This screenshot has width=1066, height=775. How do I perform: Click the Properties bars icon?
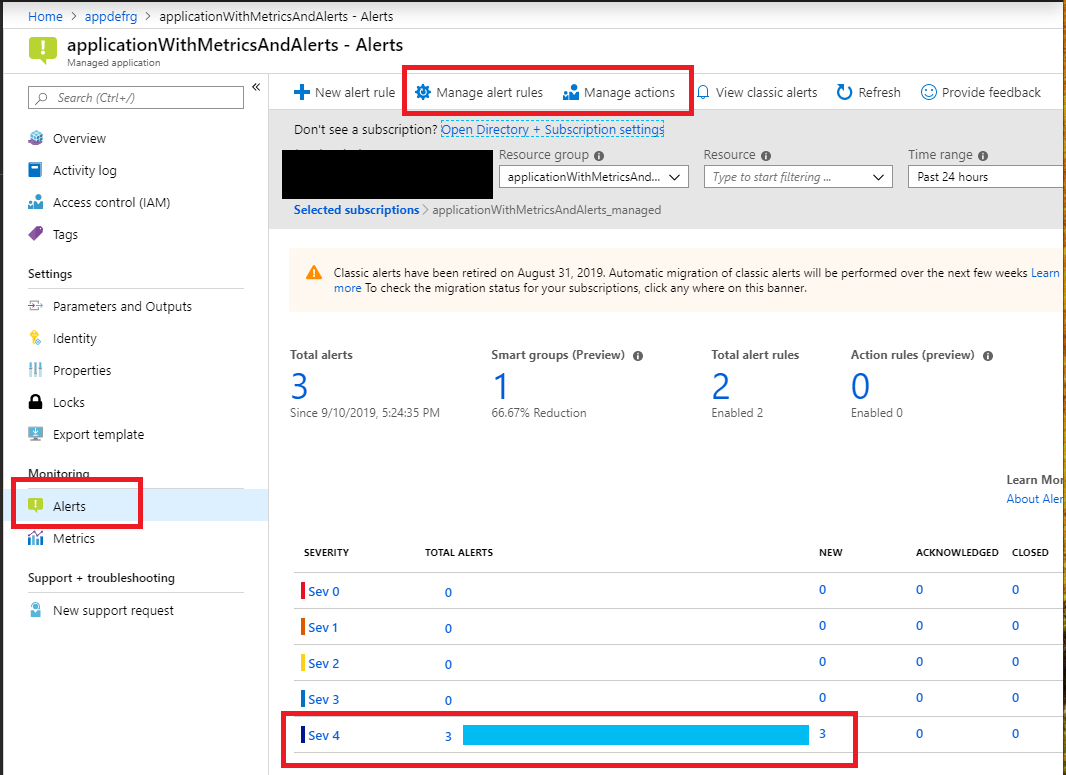[x=35, y=370]
